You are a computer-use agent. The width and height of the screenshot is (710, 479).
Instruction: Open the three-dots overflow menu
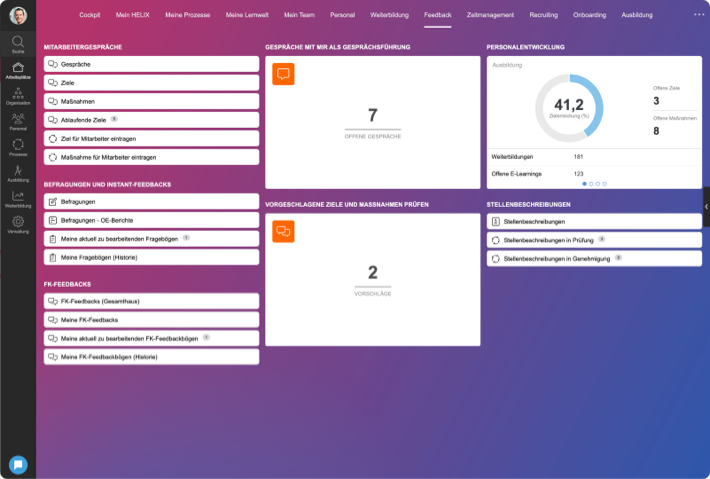[x=699, y=14]
